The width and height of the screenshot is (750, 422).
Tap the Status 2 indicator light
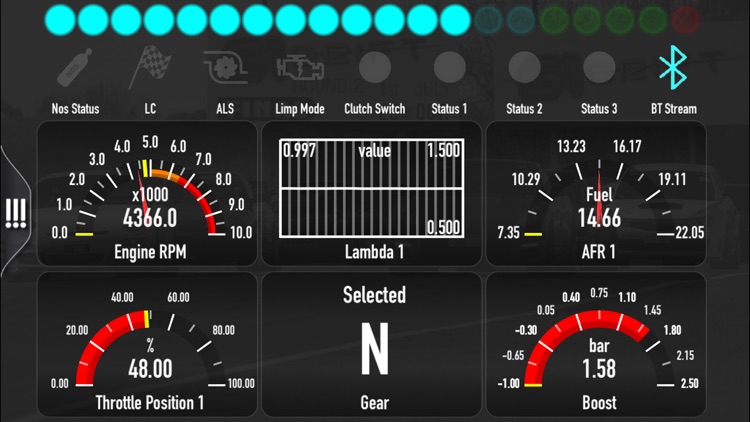point(524,67)
